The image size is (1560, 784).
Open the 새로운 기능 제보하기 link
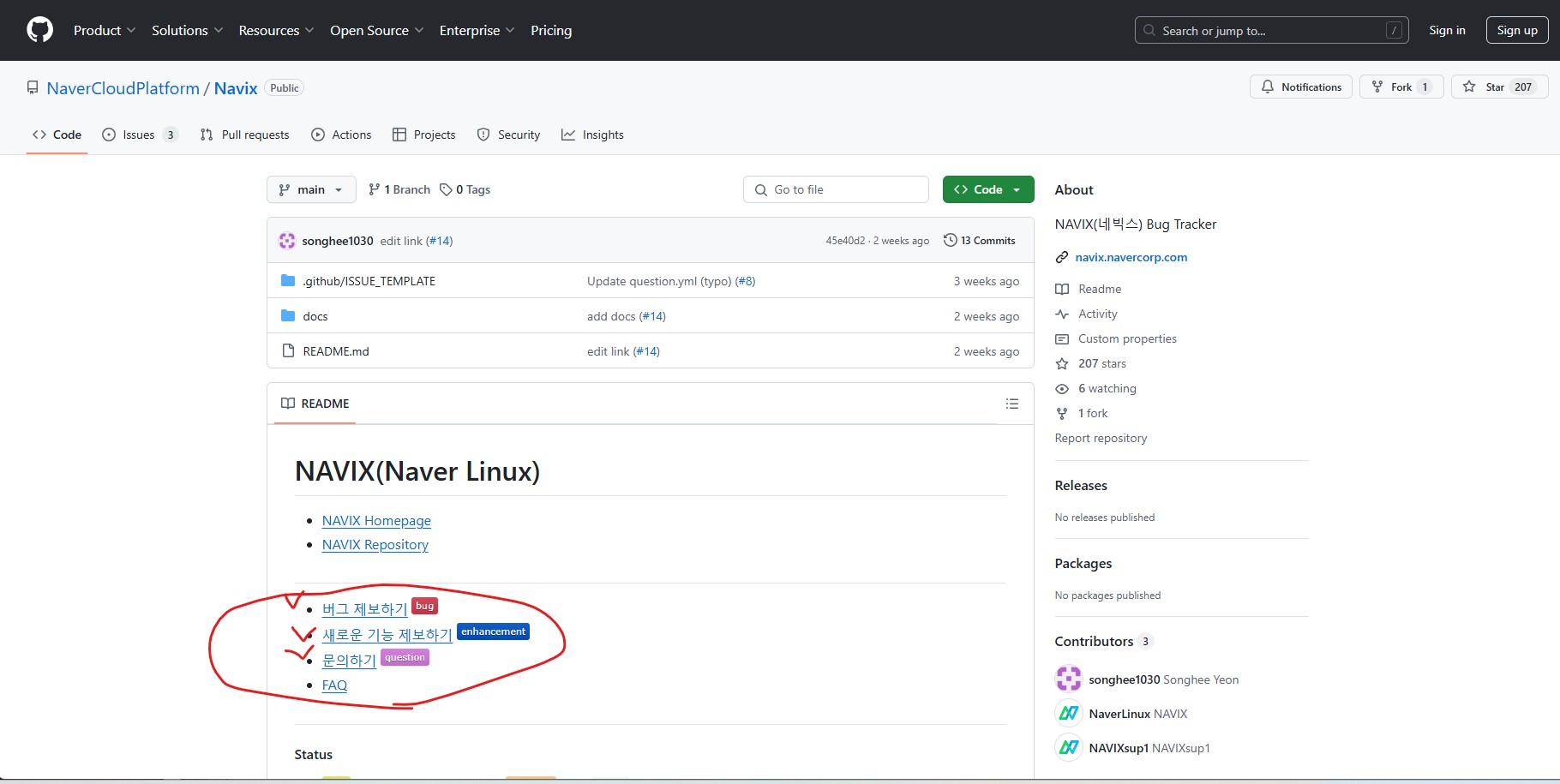coord(387,635)
